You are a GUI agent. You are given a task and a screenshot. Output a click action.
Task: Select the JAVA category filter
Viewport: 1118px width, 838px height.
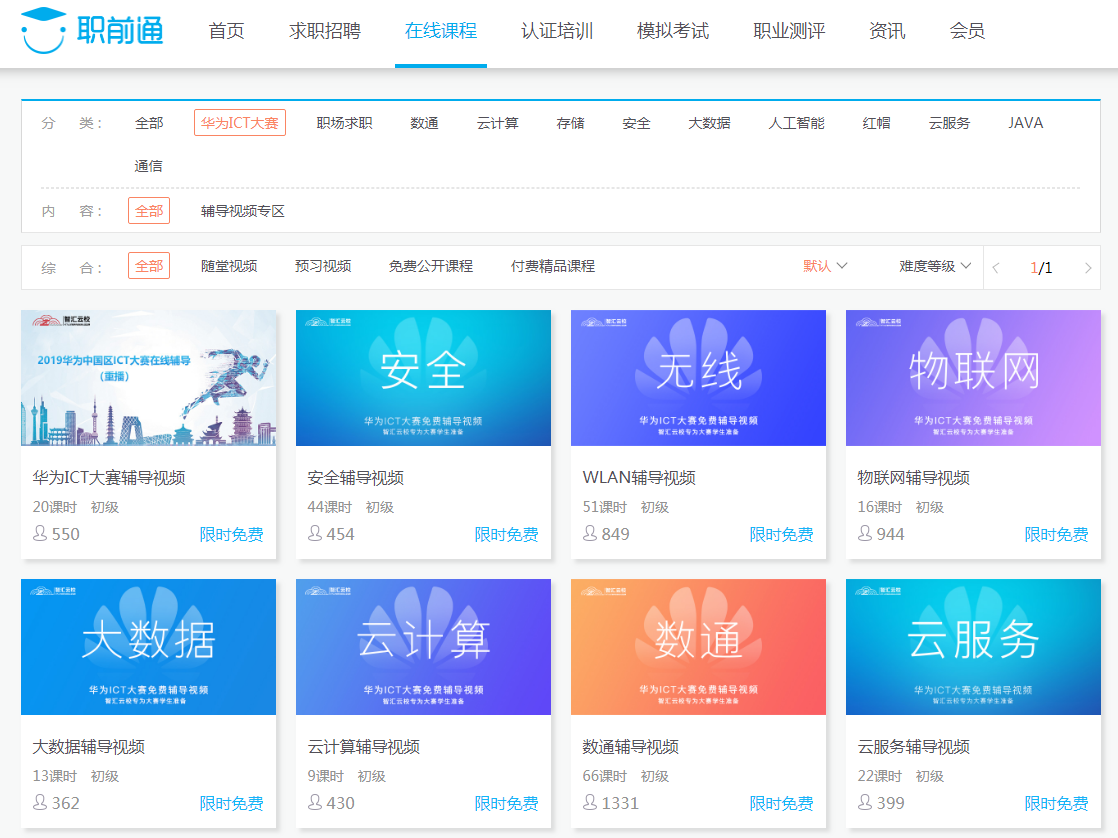pyautogui.click(x=1026, y=123)
